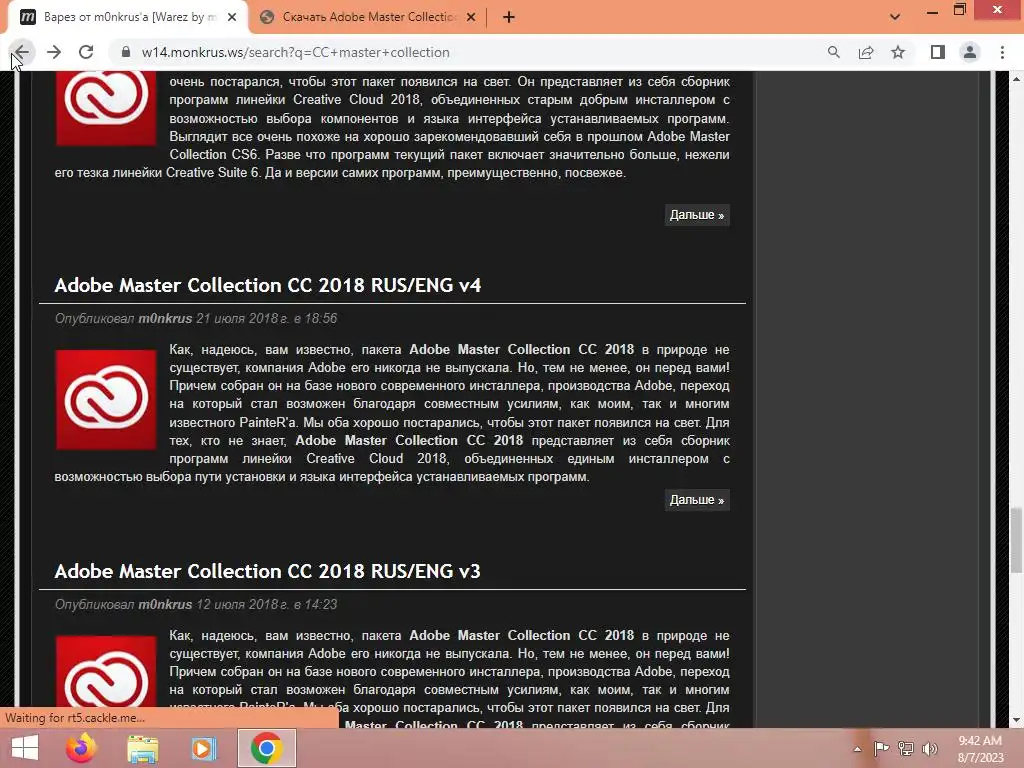Click the Creative Cloud thumbnail of the v4 post
This screenshot has width=1024, height=768.
point(106,400)
